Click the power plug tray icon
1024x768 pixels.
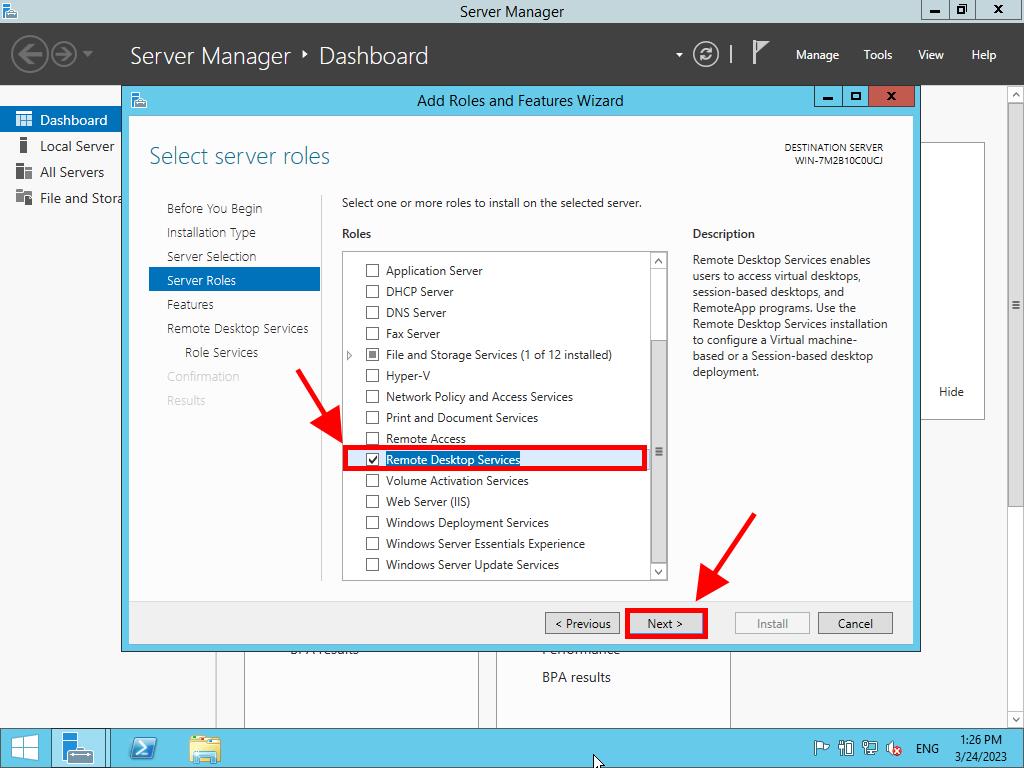[846, 748]
